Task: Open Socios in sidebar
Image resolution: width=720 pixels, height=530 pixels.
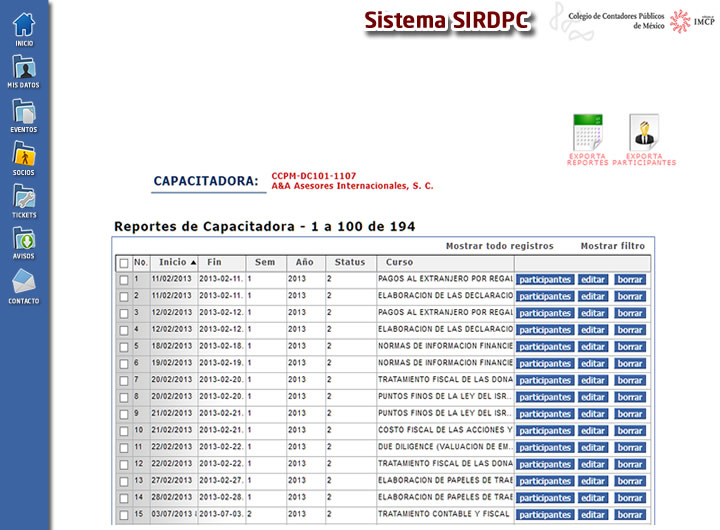Action: (24, 155)
